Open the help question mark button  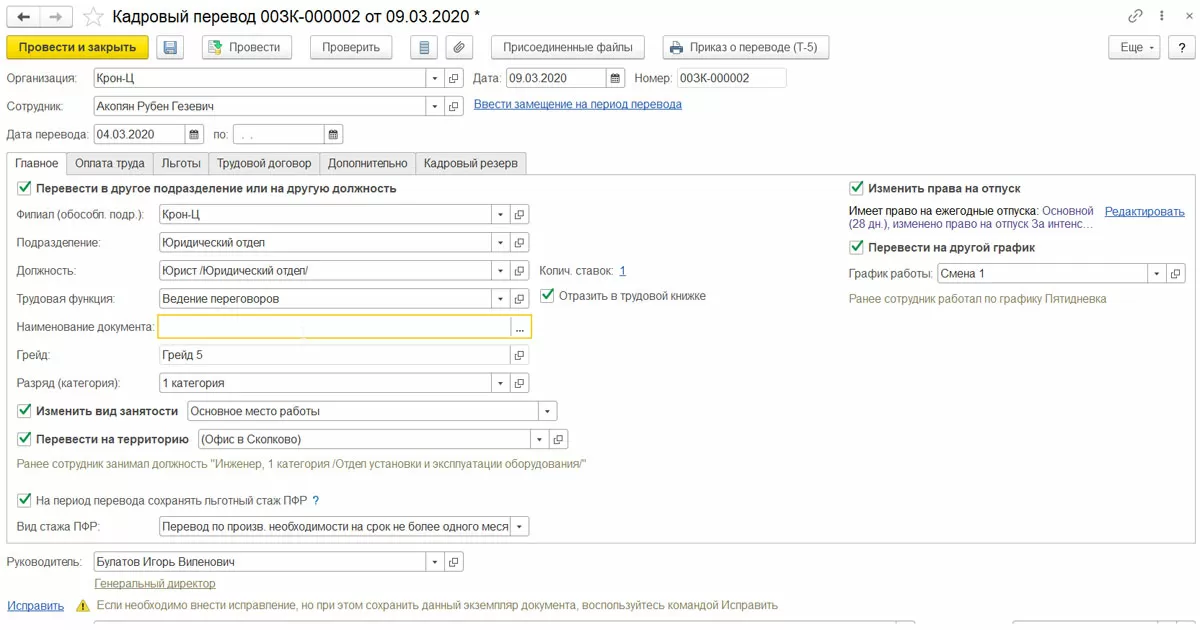[x=1181, y=47]
